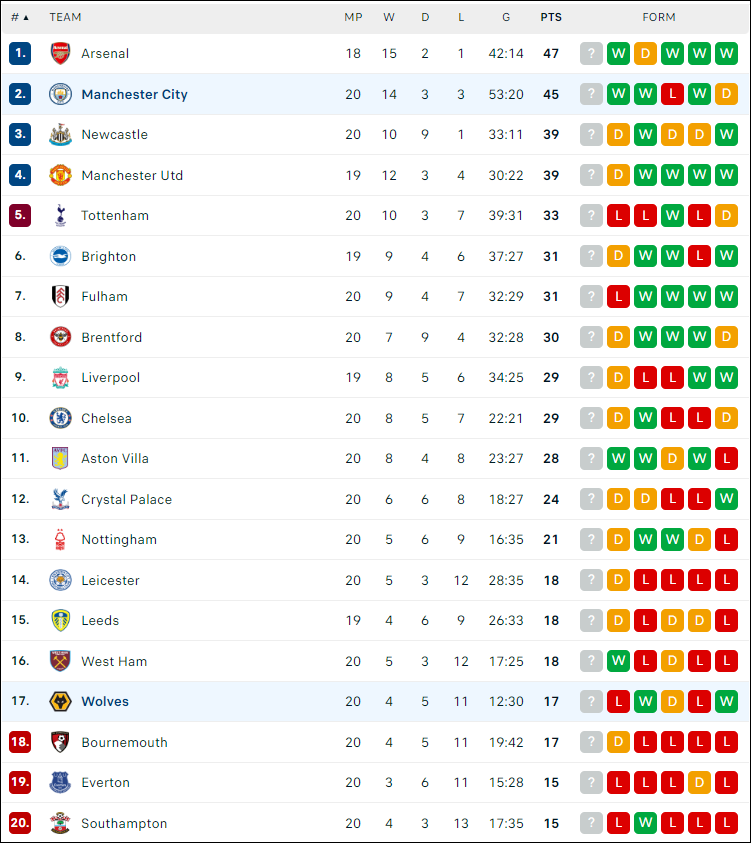Click the rank 20 relegation position badge
The width and height of the screenshot is (751, 843).
pyautogui.click(x=20, y=823)
